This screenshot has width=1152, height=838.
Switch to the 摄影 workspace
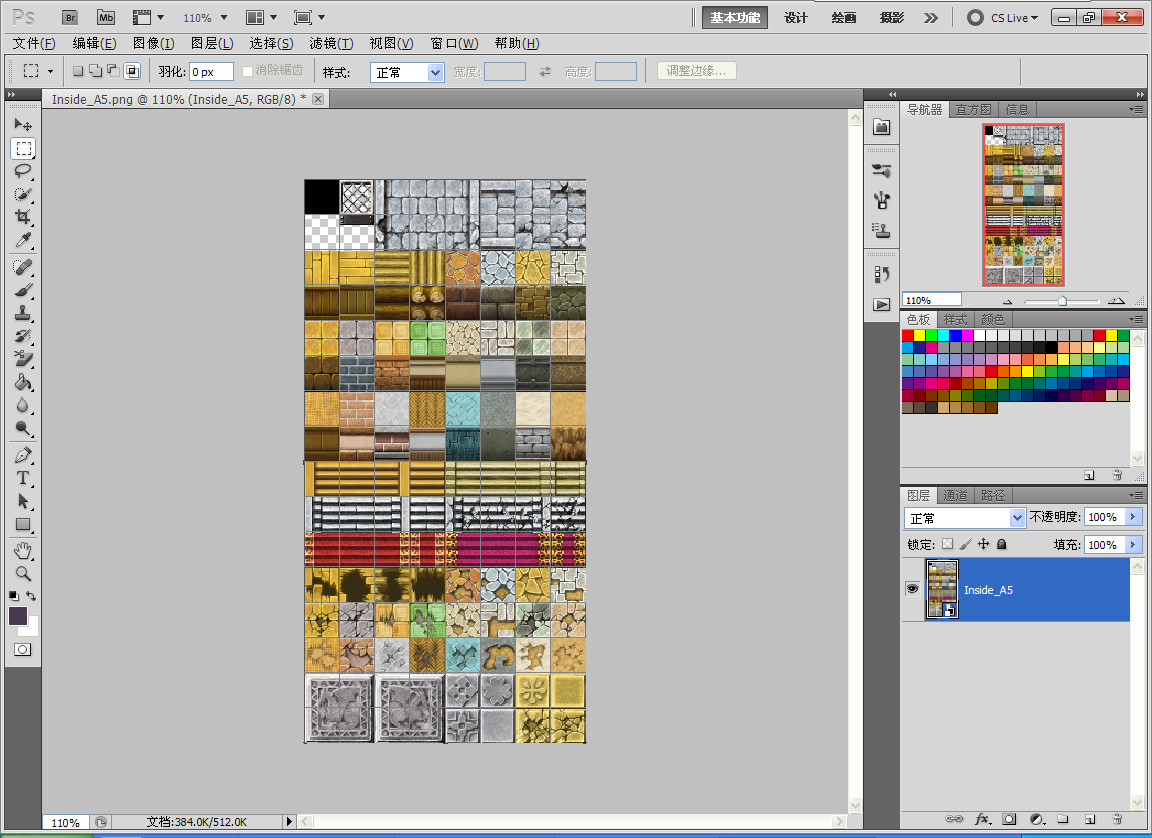(892, 18)
